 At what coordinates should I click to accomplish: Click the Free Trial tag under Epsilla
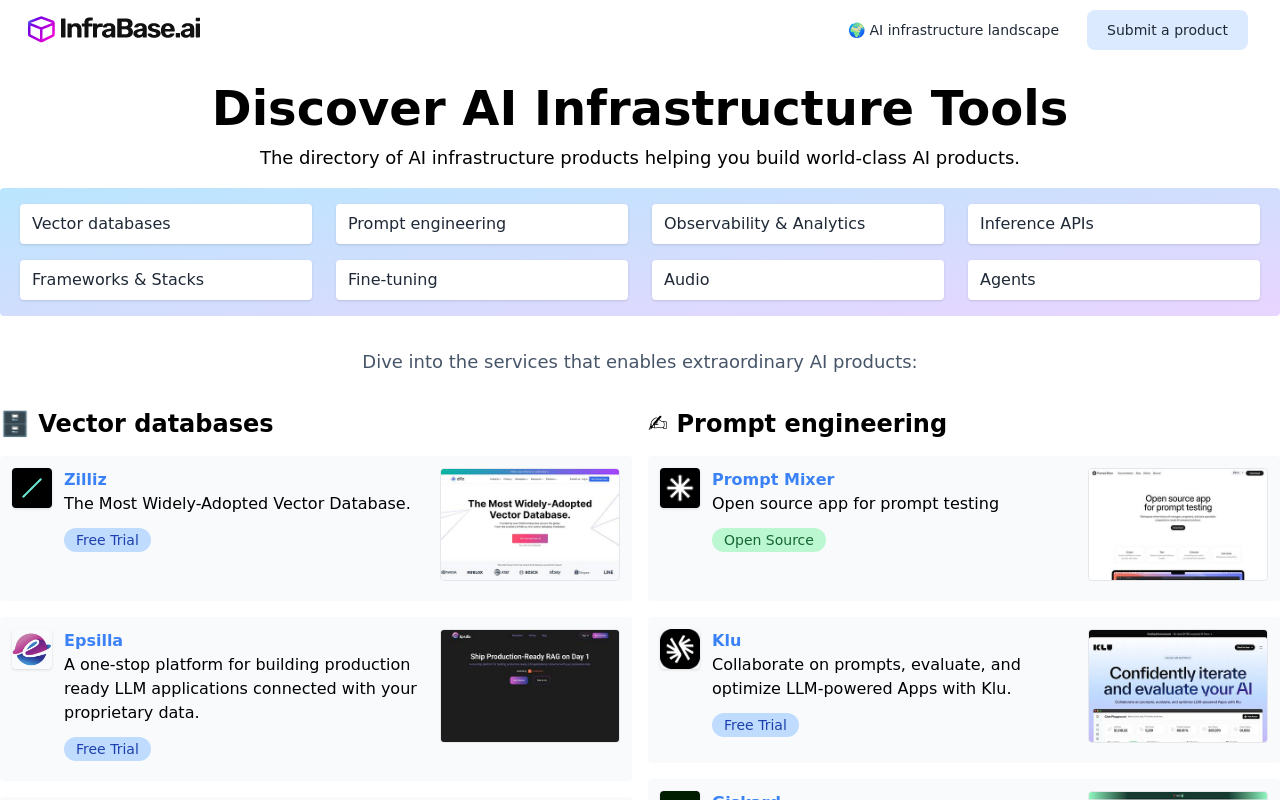click(107, 749)
